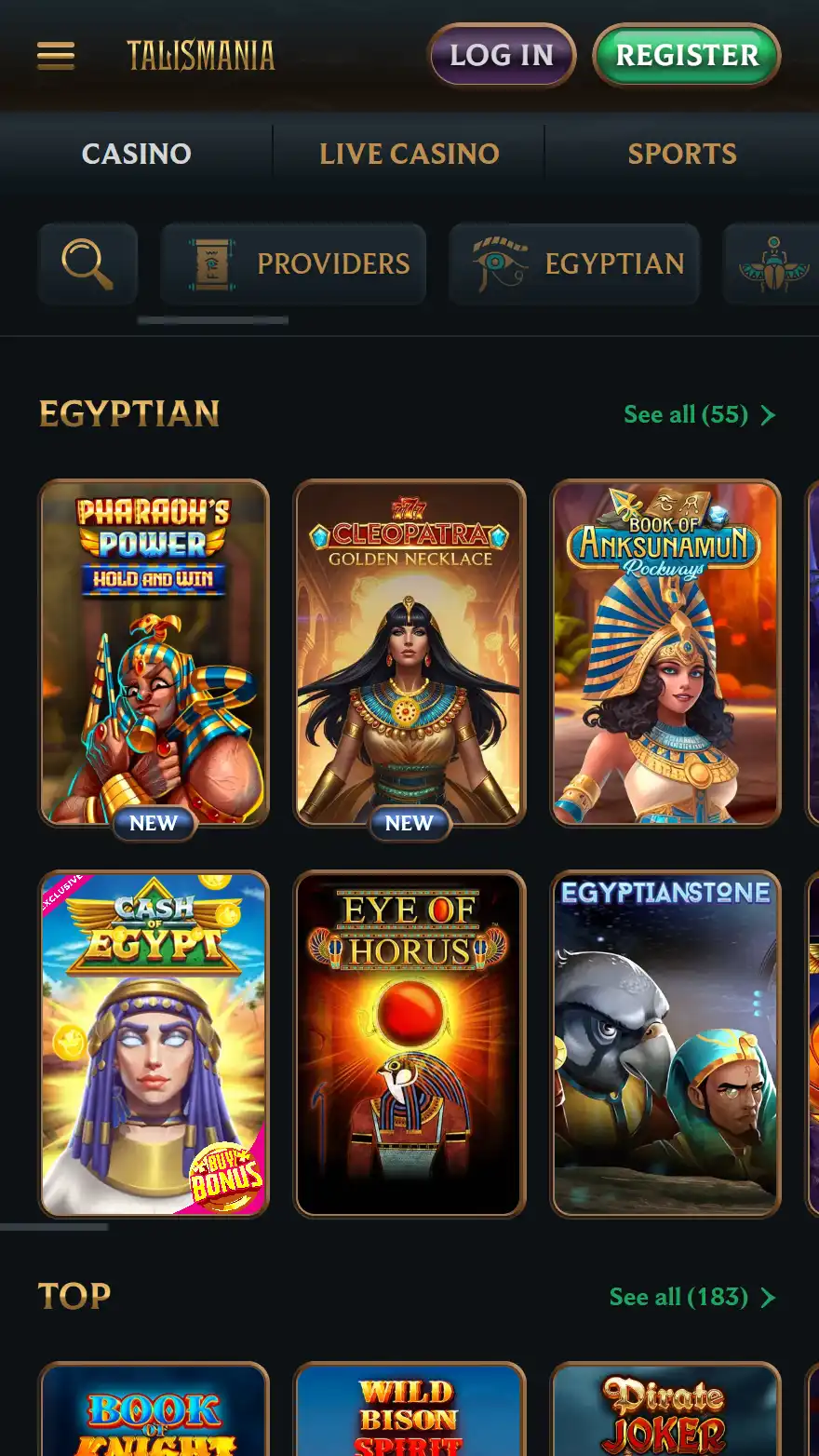Click the Providers scroll icon
The height and width of the screenshot is (1456, 819).
click(x=211, y=263)
